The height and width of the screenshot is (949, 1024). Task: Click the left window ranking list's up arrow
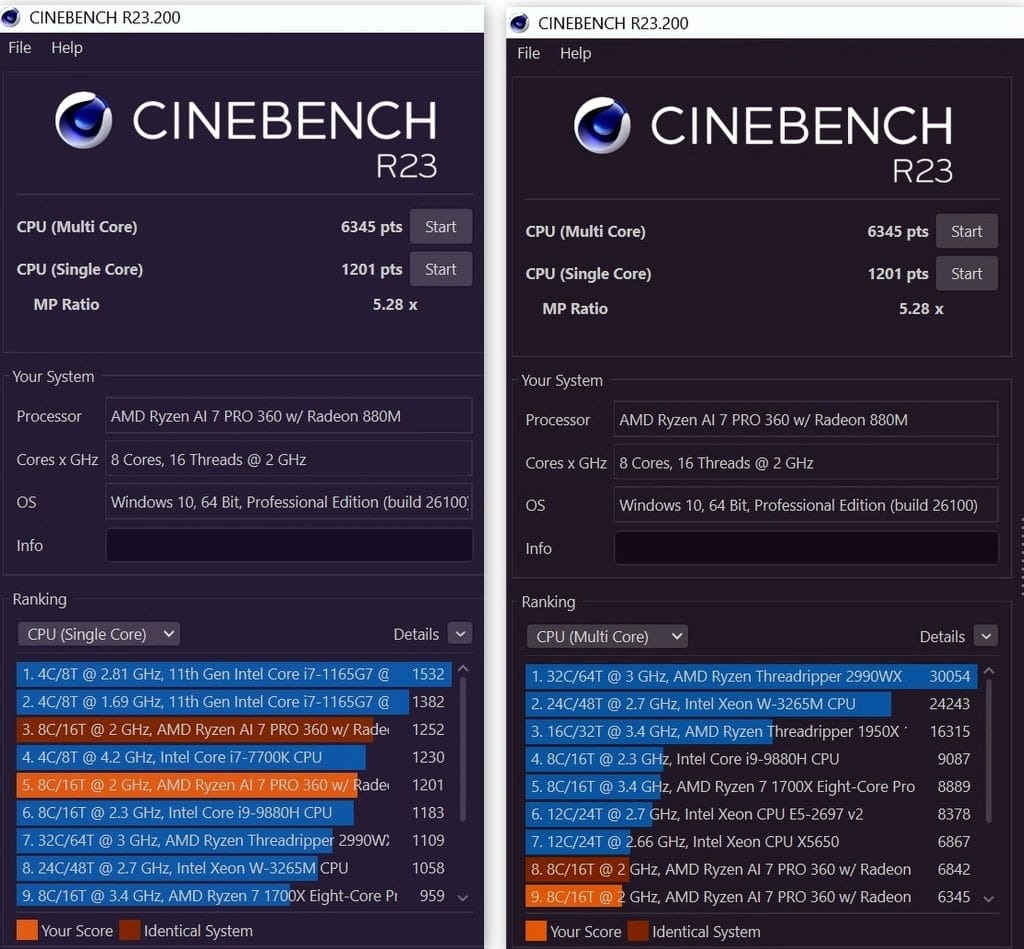pyautogui.click(x=463, y=669)
